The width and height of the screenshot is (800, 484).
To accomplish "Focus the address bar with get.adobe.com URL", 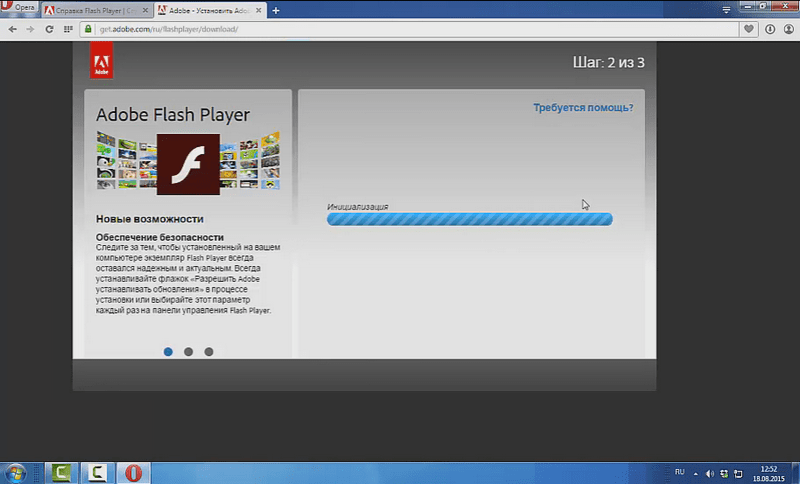I will point(408,29).
